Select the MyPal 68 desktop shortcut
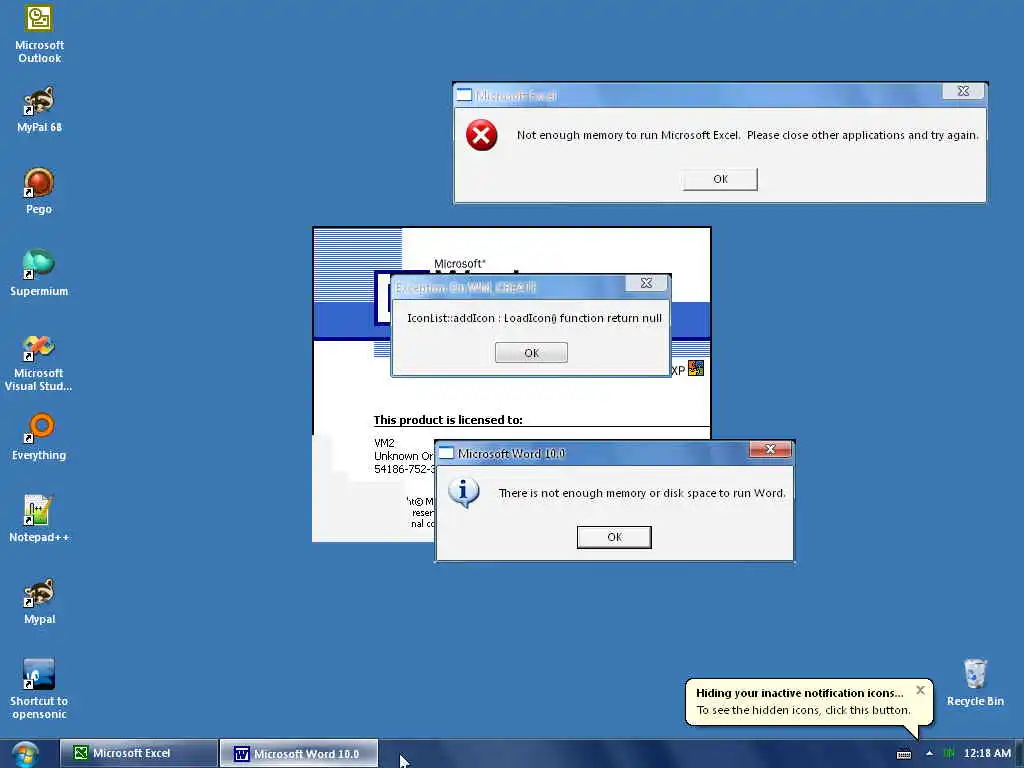This screenshot has width=1024, height=768. [39, 110]
